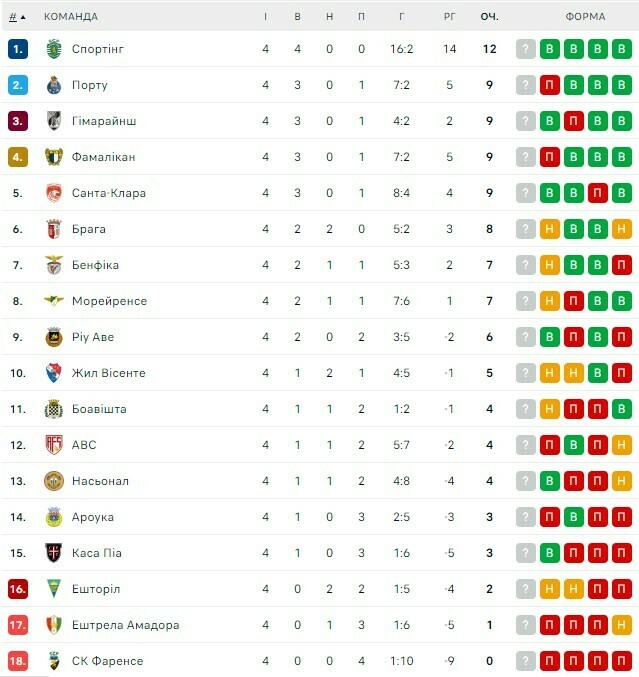Open the Жил Вісенте team link
Viewport: 639px width, 677px height.
[x=109, y=373]
